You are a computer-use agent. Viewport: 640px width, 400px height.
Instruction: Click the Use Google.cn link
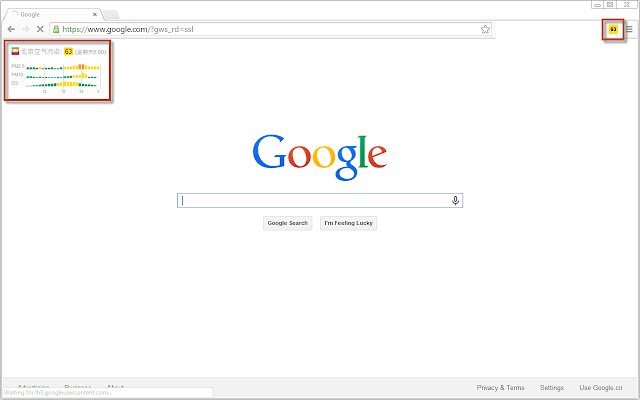tap(601, 387)
